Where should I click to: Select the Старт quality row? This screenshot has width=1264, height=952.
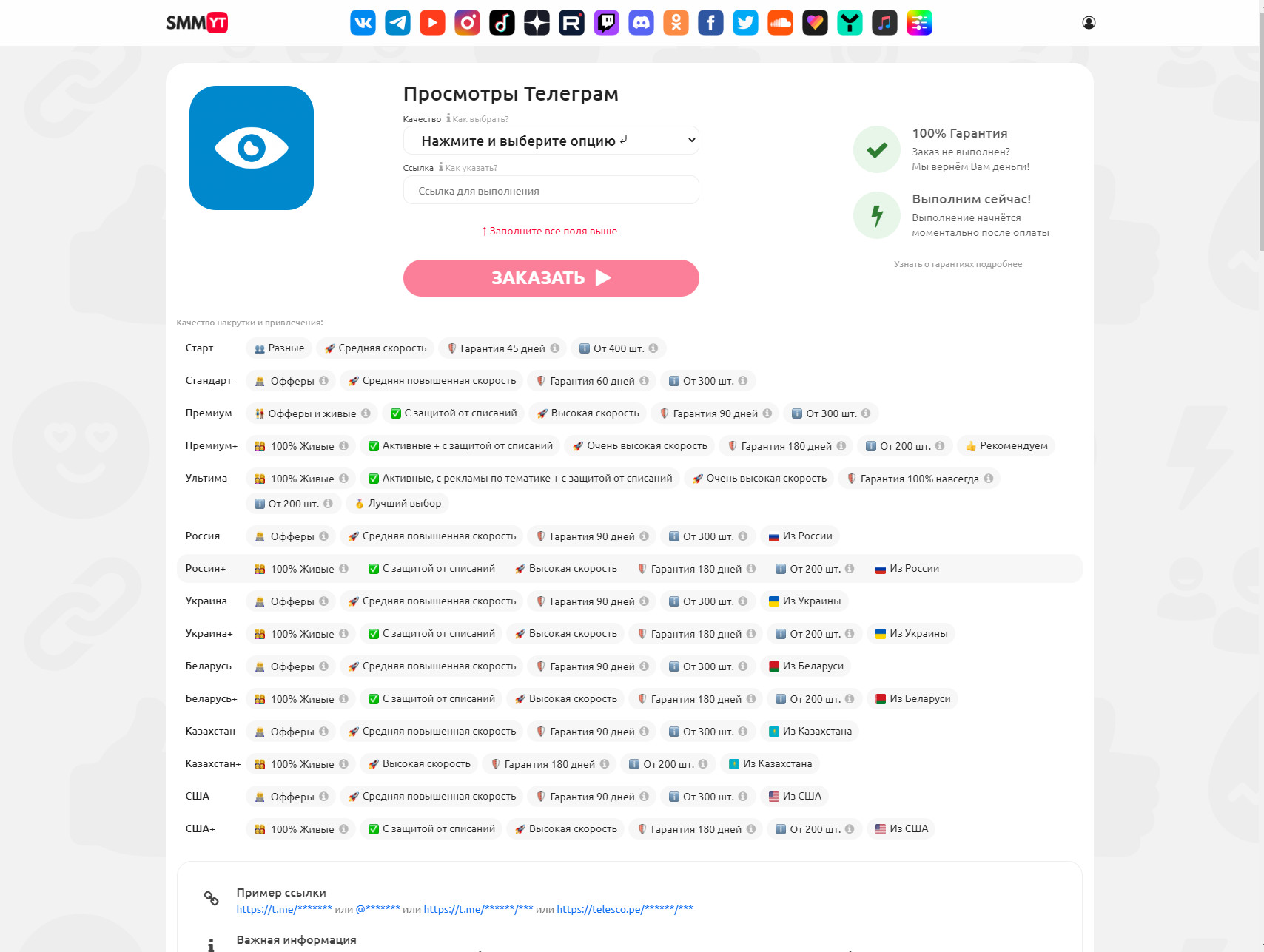[x=629, y=348]
